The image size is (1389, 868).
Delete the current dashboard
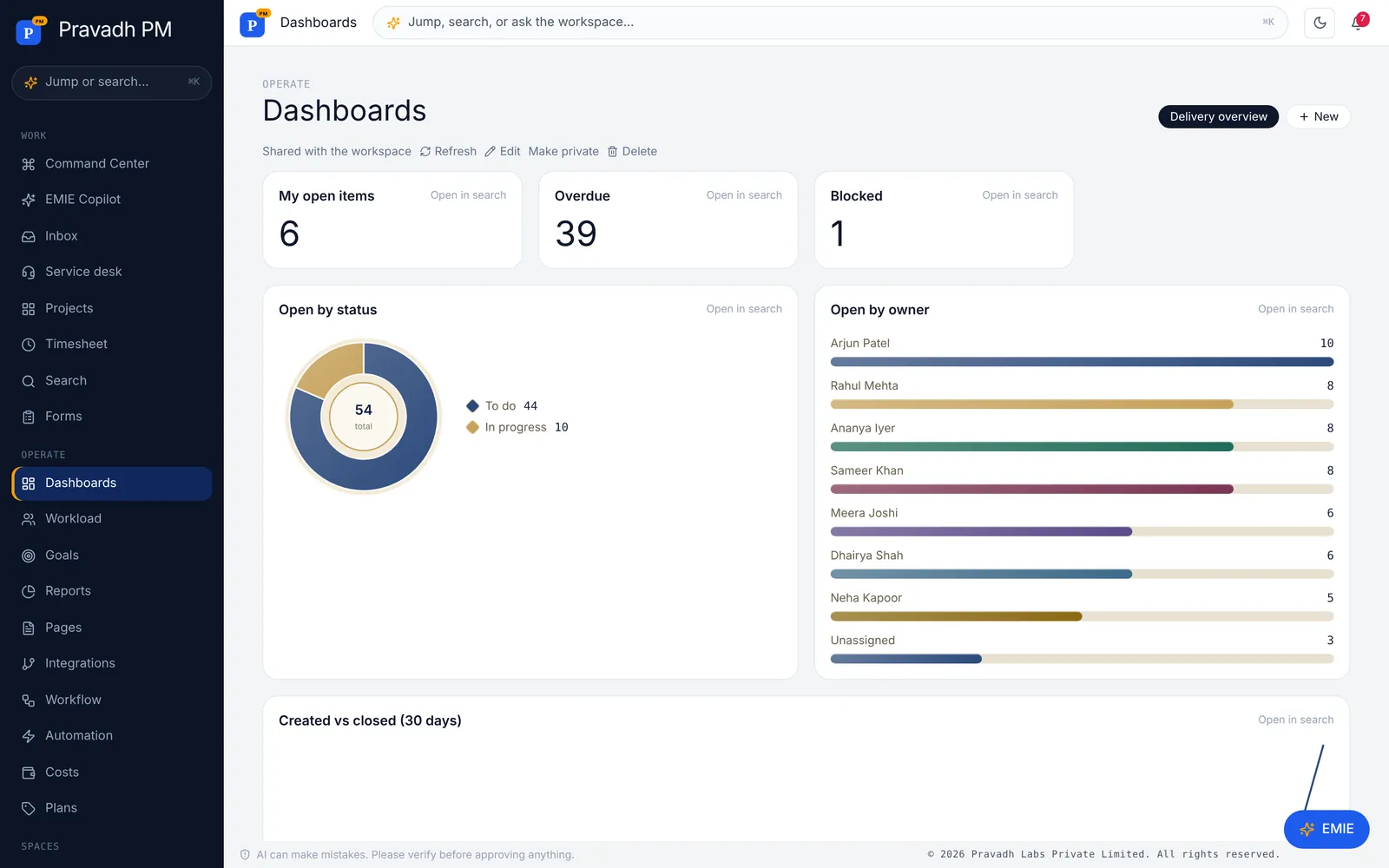(632, 151)
